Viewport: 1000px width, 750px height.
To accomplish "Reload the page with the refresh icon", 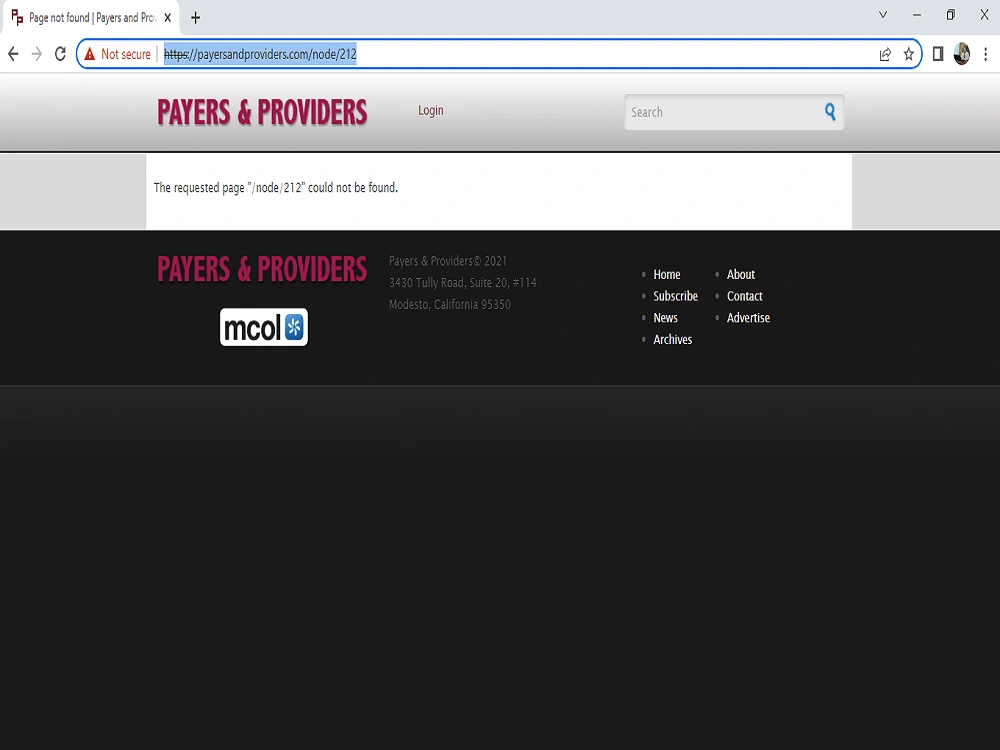I will click(x=61, y=54).
